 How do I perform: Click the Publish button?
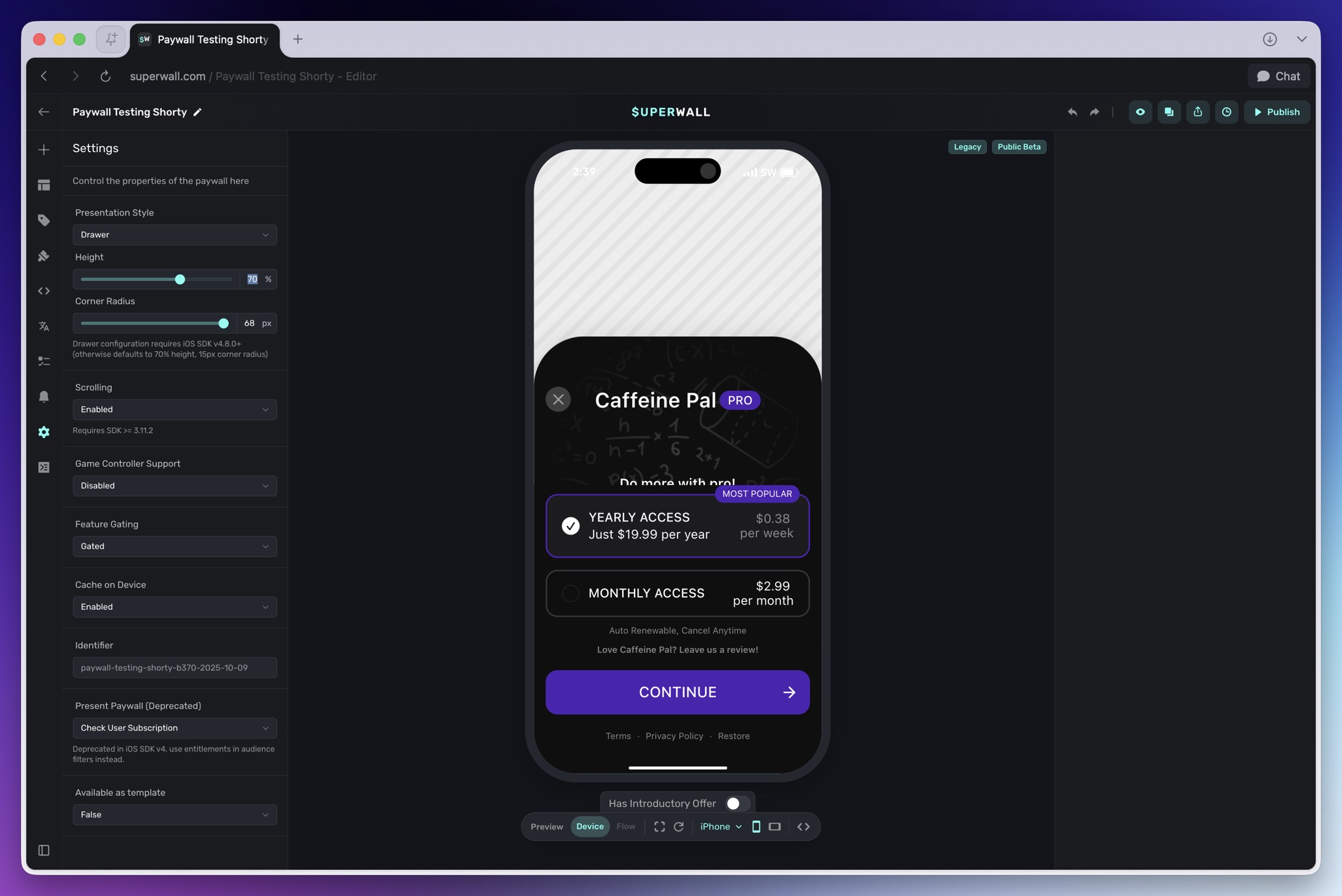tap(1277, 112)
